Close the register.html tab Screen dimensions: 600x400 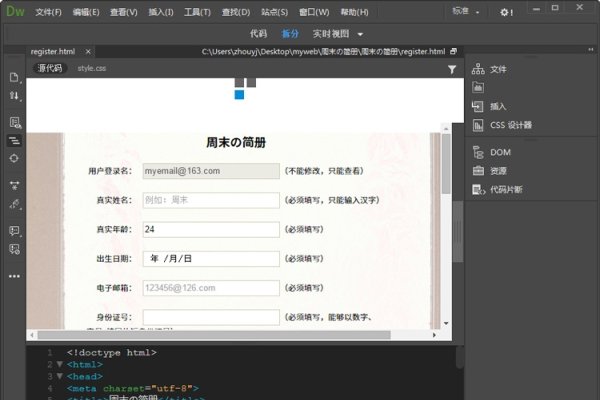coord(88,52)
